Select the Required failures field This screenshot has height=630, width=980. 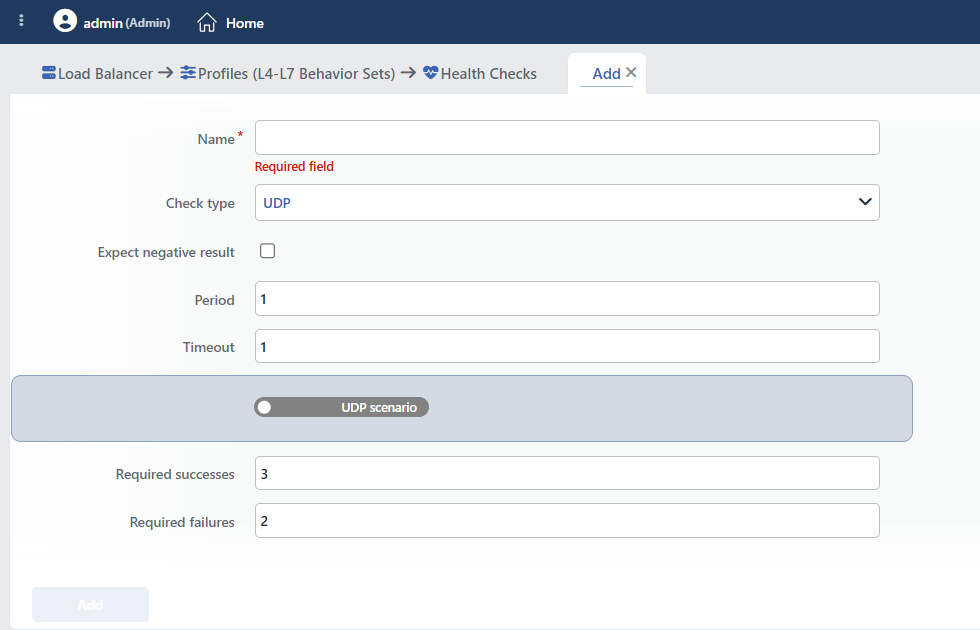click(567, 521)
